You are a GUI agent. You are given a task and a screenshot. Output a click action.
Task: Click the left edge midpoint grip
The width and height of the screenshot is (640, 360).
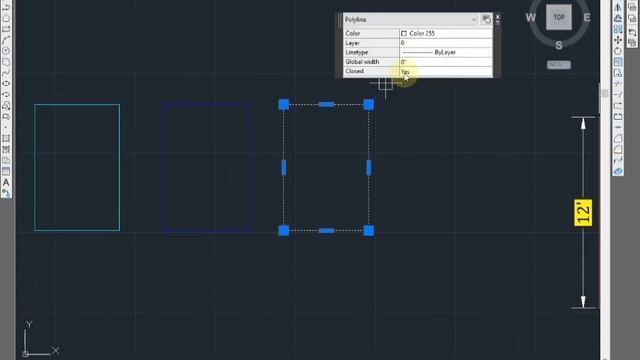(x=284, y=168)
